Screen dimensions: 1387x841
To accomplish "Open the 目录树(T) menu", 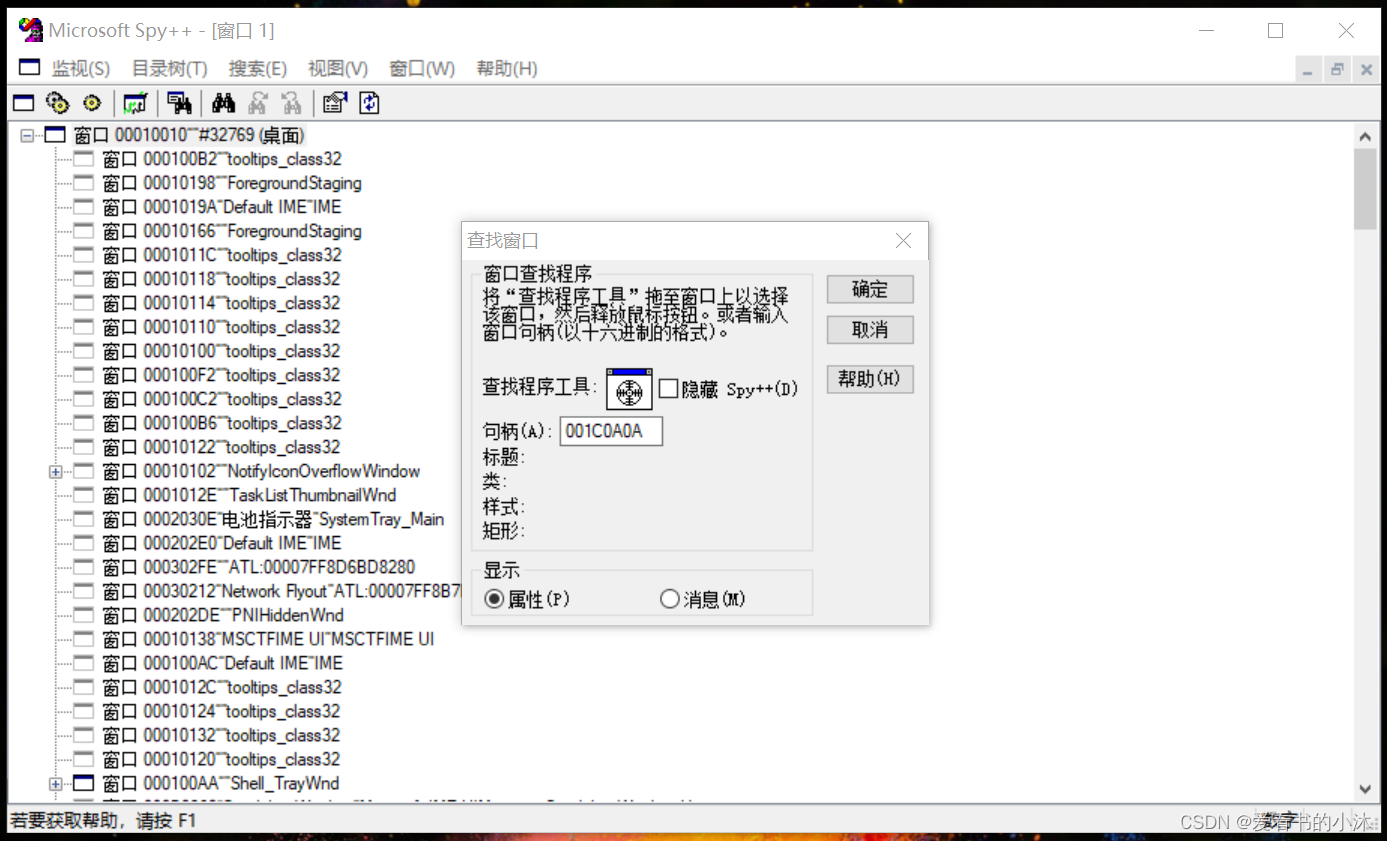I will (170, 68).
